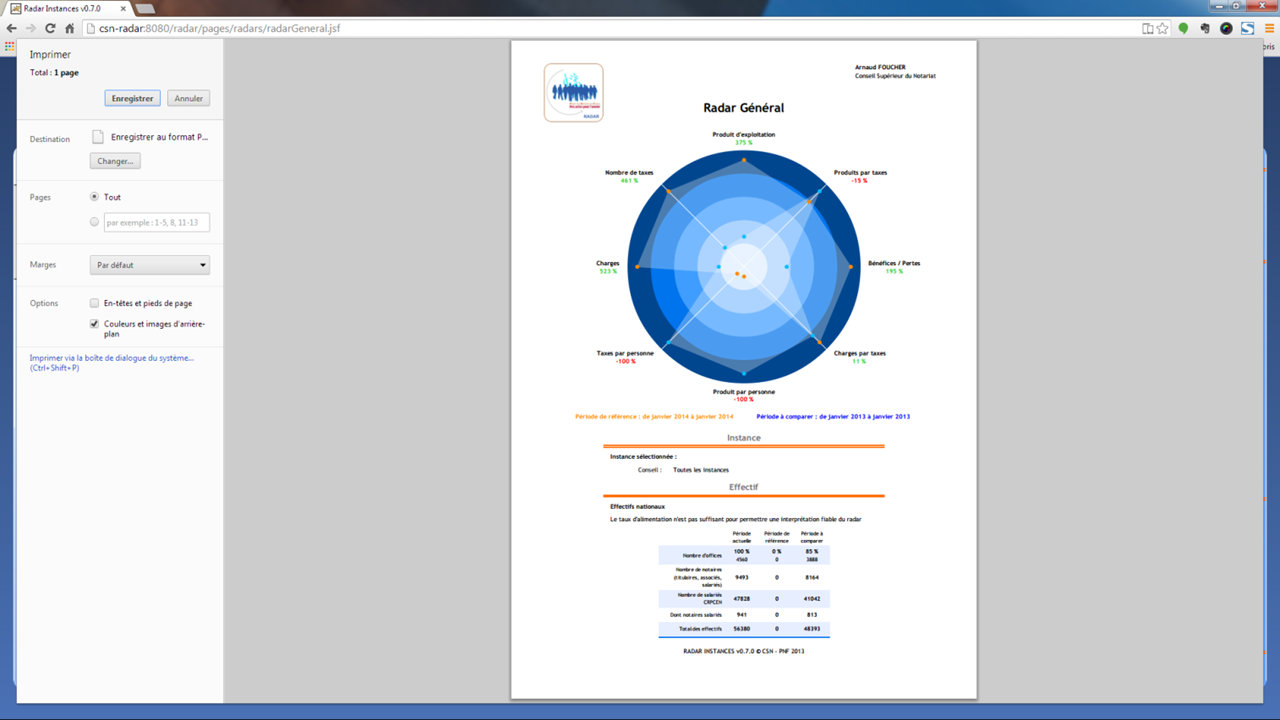Select the 'Tout' pages radio button
Image resolution: width=1280 pixels, height=720 pixels.
click(x=94, y=197)
